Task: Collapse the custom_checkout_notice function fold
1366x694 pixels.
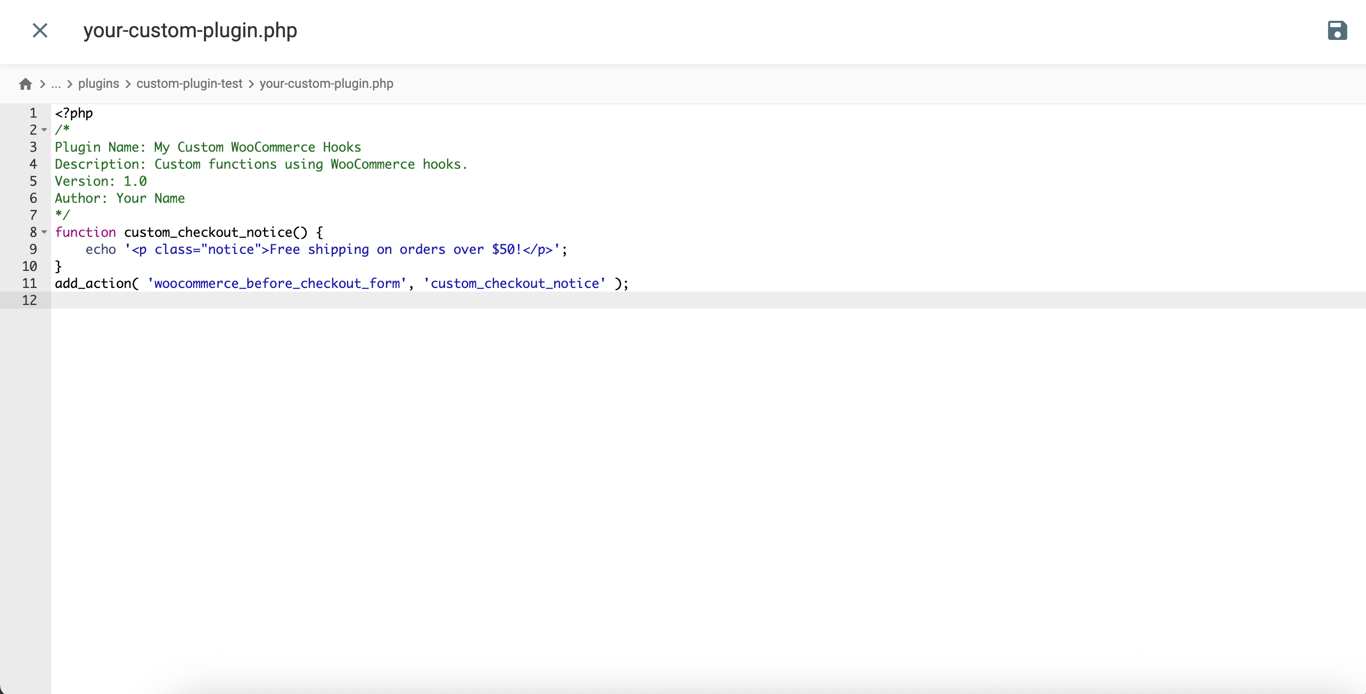Action: point(43,231)
